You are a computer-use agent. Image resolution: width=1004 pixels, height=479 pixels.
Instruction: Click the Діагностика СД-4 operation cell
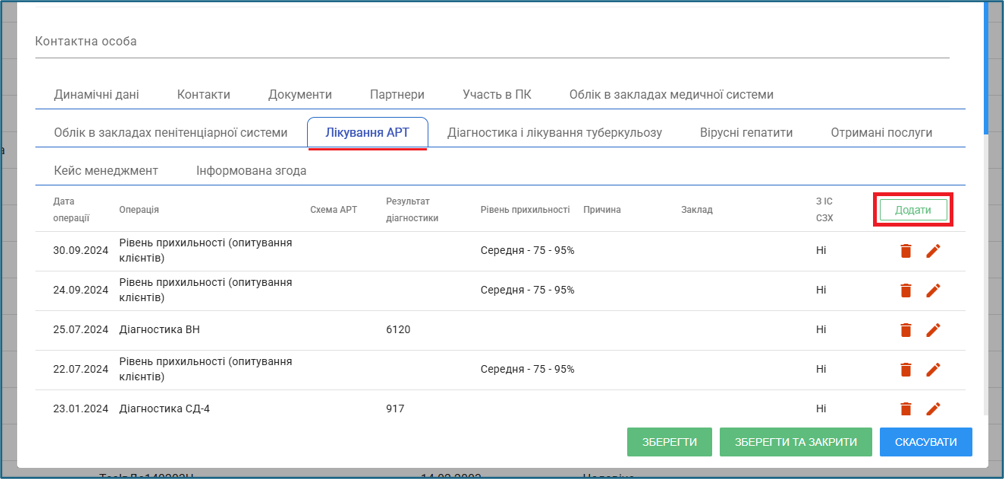click(165, 409)
